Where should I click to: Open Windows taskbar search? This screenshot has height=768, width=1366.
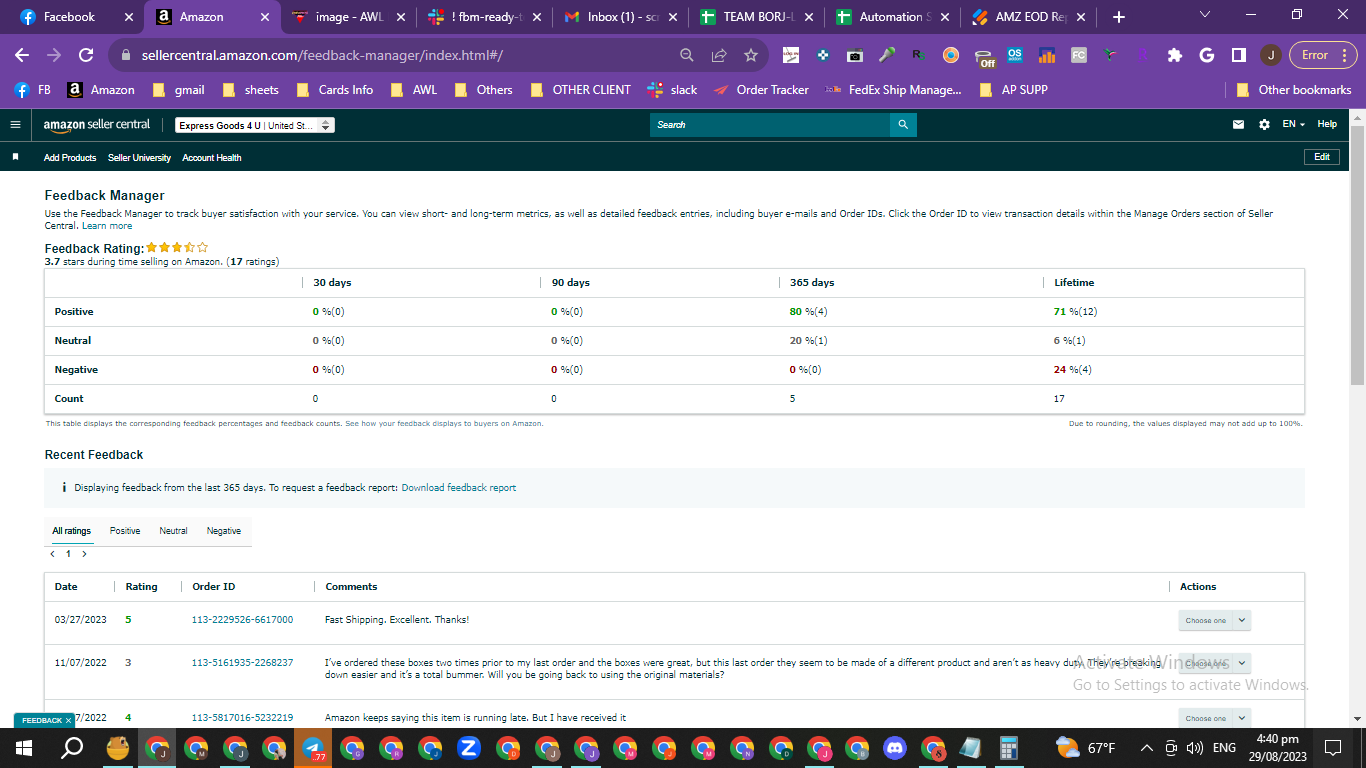[x=72, y=748]
